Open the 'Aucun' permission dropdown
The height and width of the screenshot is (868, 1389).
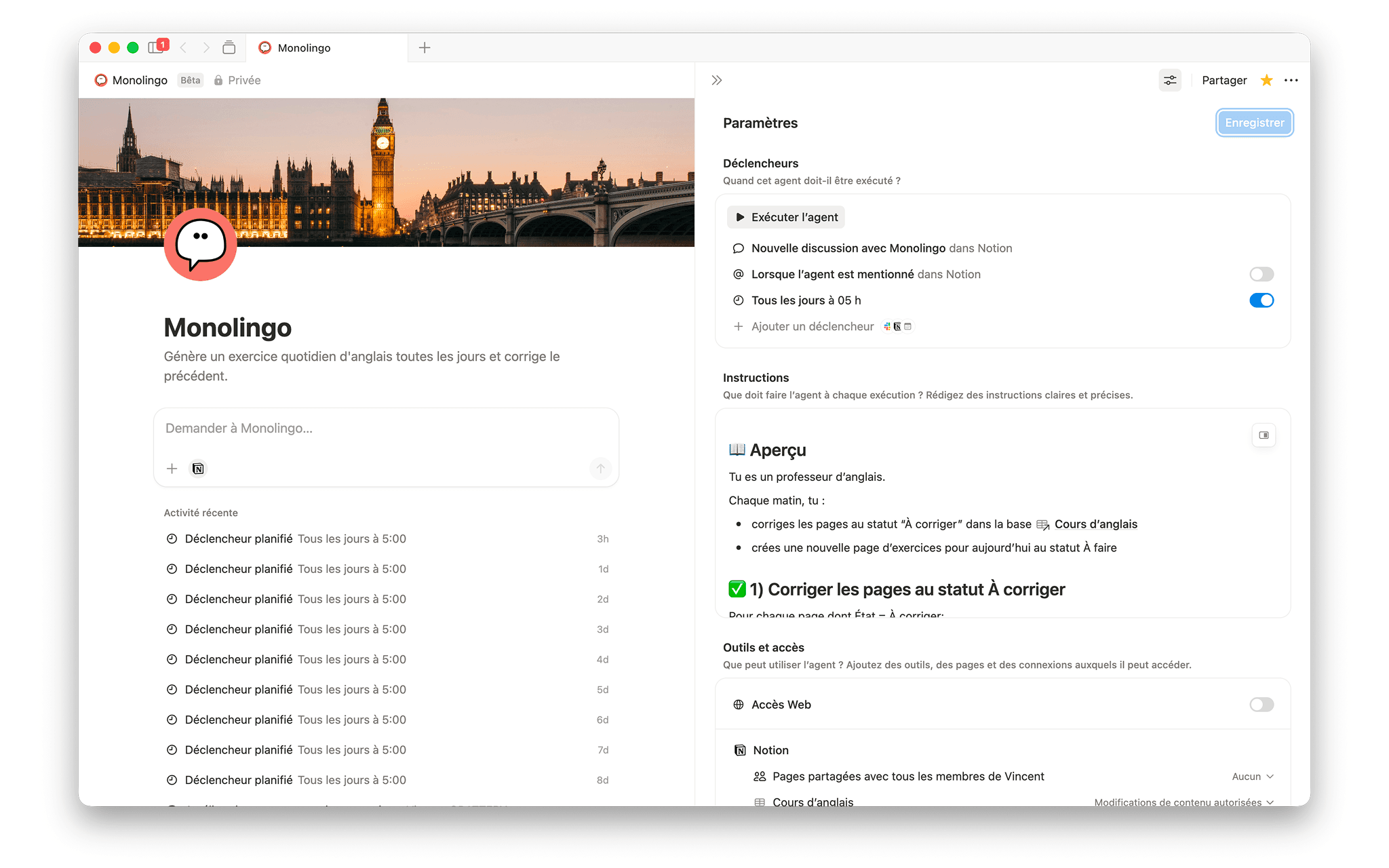(x=1252, y=776)
